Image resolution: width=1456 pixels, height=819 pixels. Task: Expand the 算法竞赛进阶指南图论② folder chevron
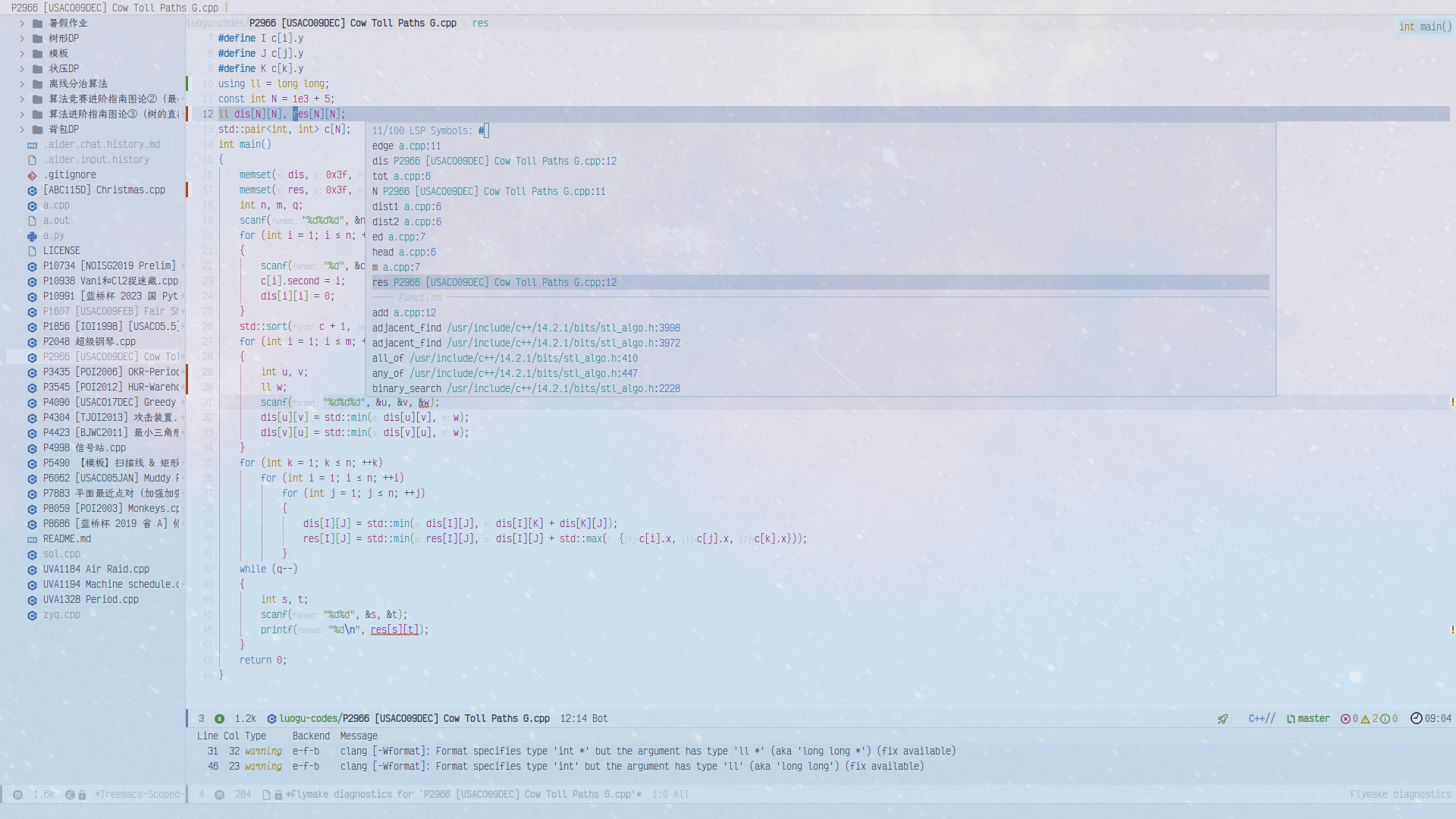[x=22, y=99]
